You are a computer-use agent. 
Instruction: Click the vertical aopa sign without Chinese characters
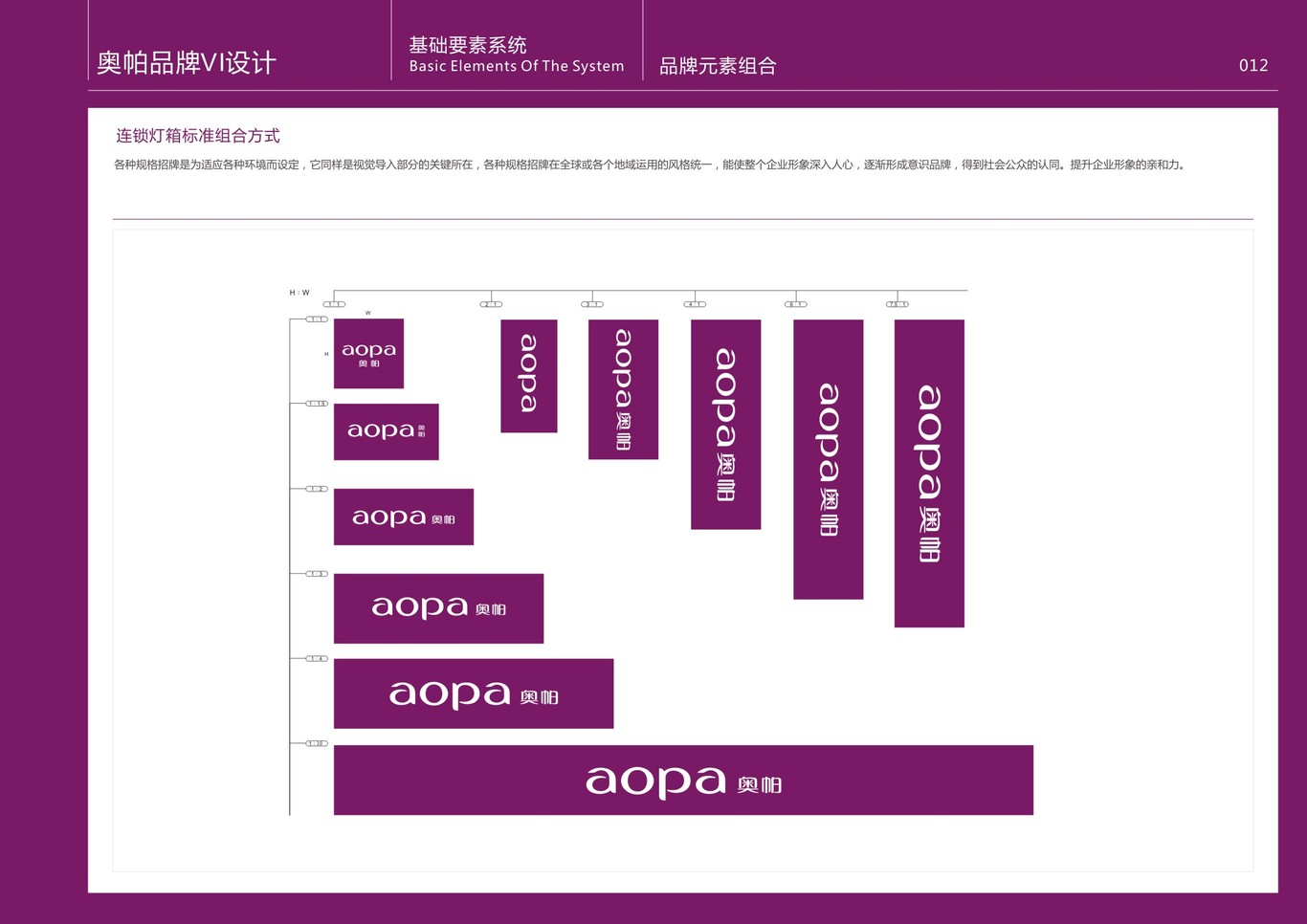[529, 376]
